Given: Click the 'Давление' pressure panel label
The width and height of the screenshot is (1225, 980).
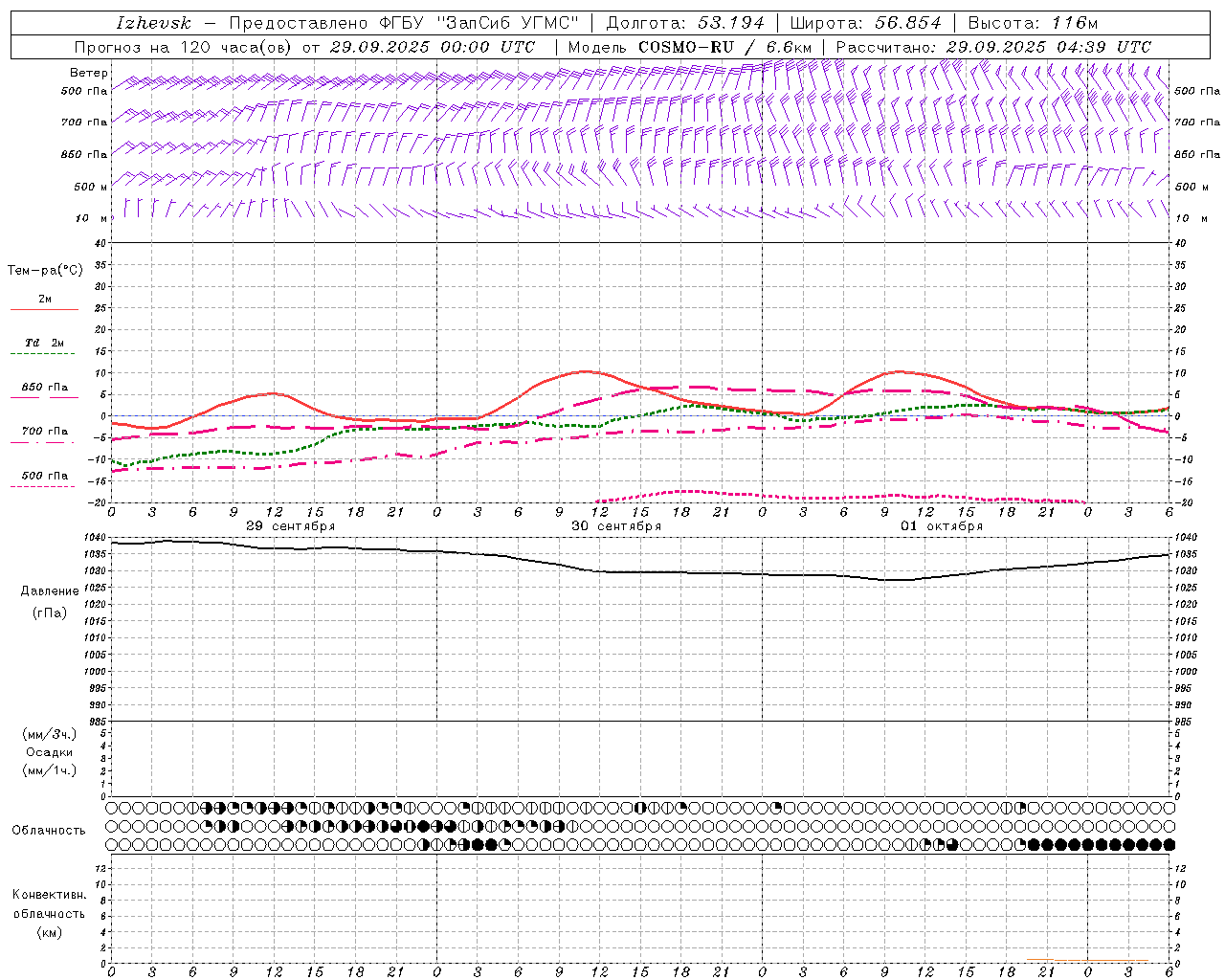Looking at the screenshot, I should click(50, 591).
